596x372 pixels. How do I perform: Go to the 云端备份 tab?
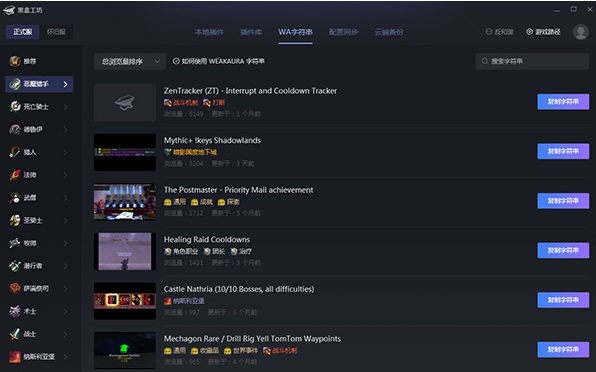point(389,32)
